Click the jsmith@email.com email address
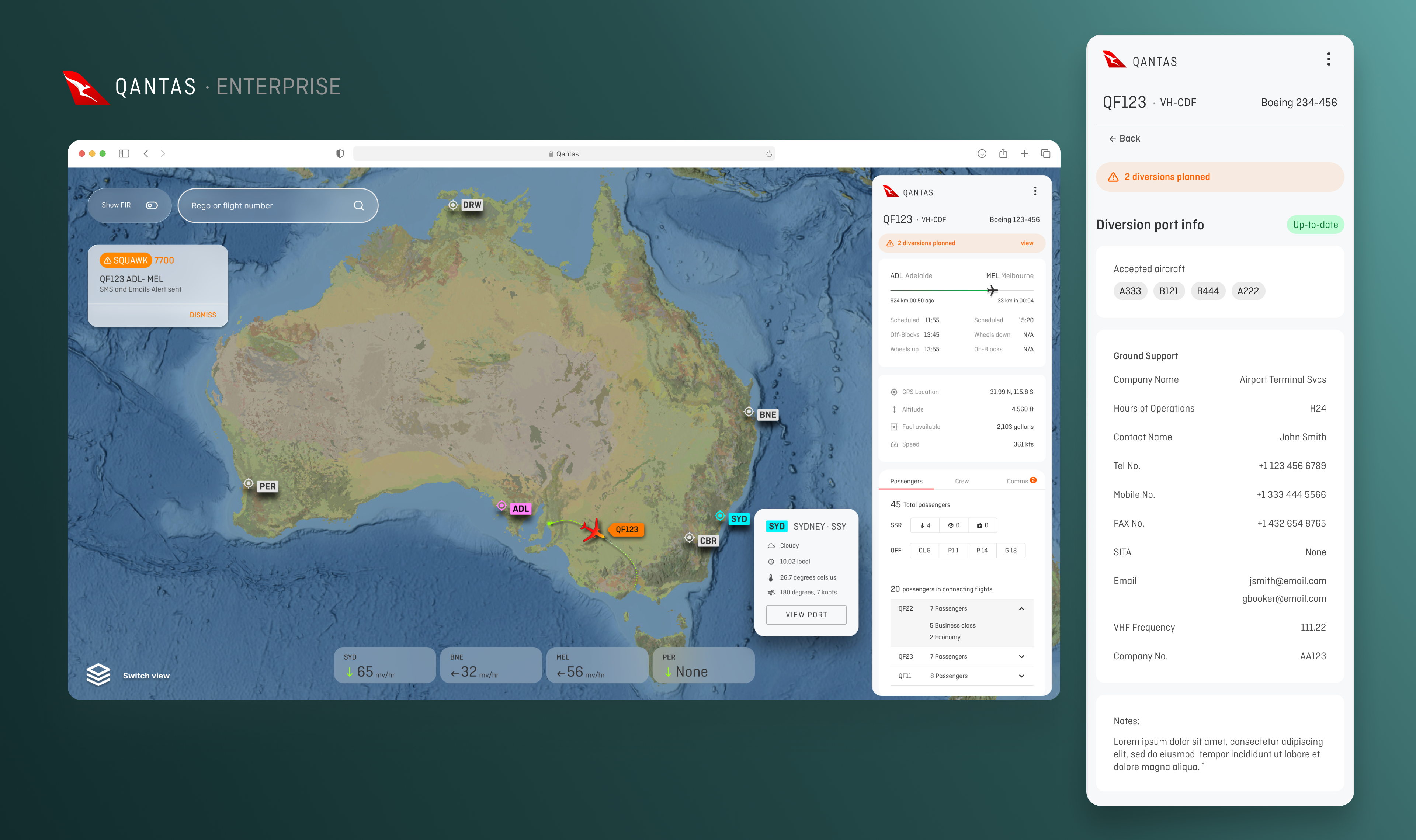 [x=1288, y=581]
